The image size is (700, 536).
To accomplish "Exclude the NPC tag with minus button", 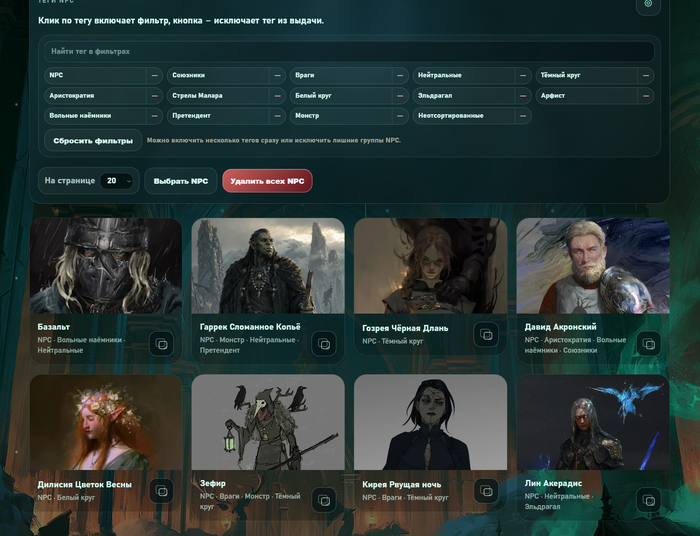I will click(154, 75).
